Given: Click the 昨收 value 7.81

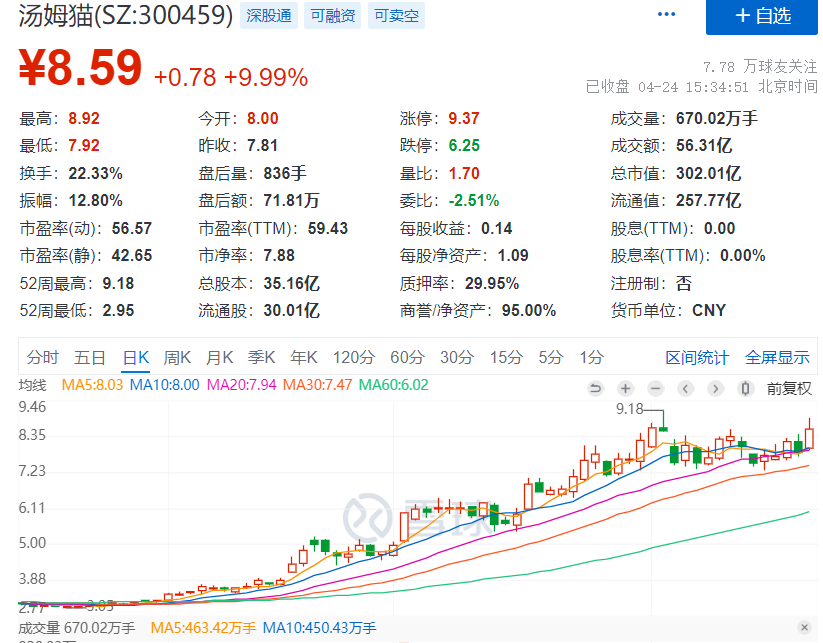Looking at the screenshot, I should 262,145.
